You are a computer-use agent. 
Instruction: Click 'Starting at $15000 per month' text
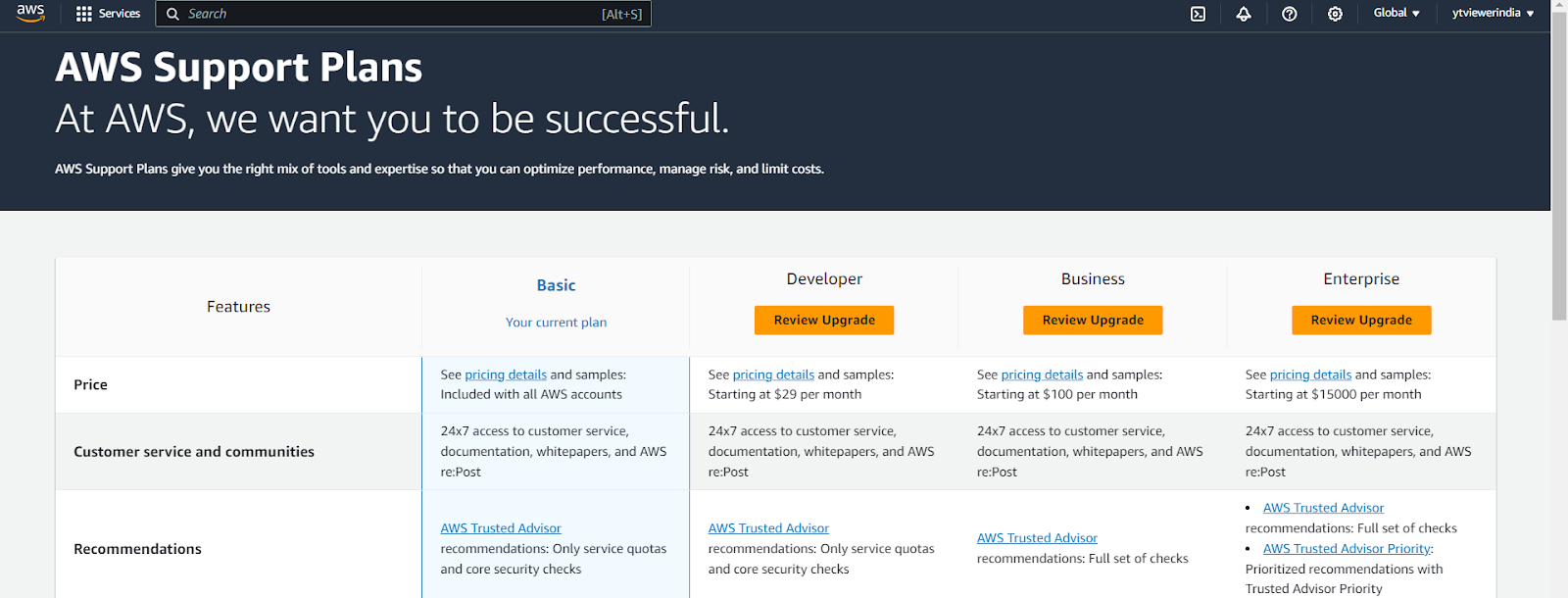pos(1333,394)
